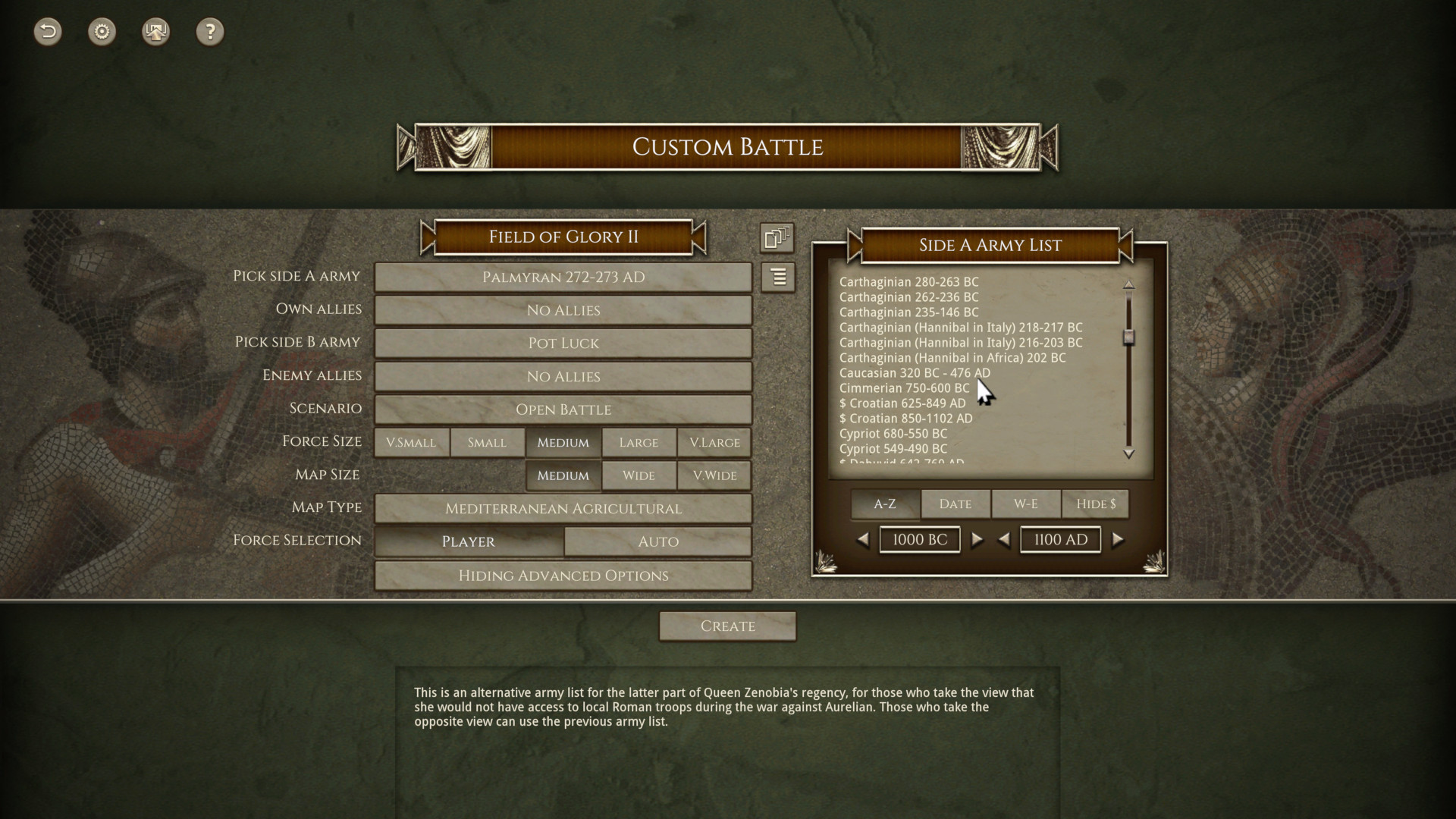Viewport: 1456px width, 819px height.
Task: Click the army list scrollbar thumb
Action: [1128, 337]
